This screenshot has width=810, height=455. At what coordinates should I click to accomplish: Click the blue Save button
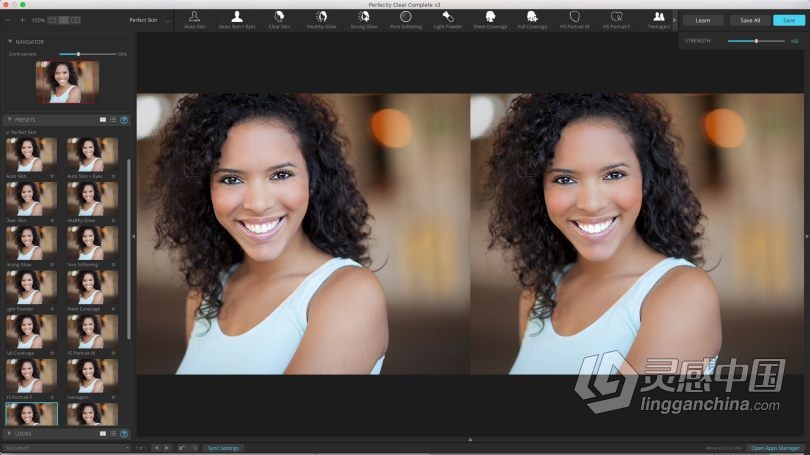[x=789, y=21]
